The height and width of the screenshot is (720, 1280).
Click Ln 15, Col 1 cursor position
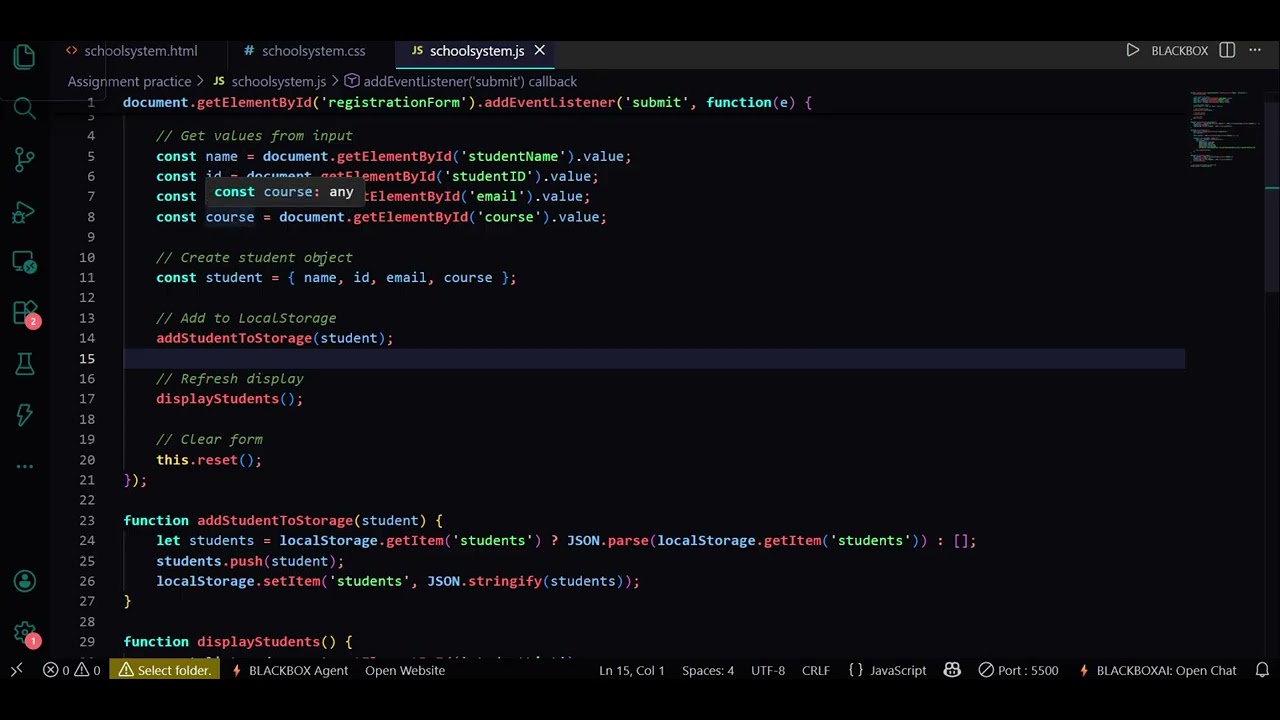coord(632,670)
